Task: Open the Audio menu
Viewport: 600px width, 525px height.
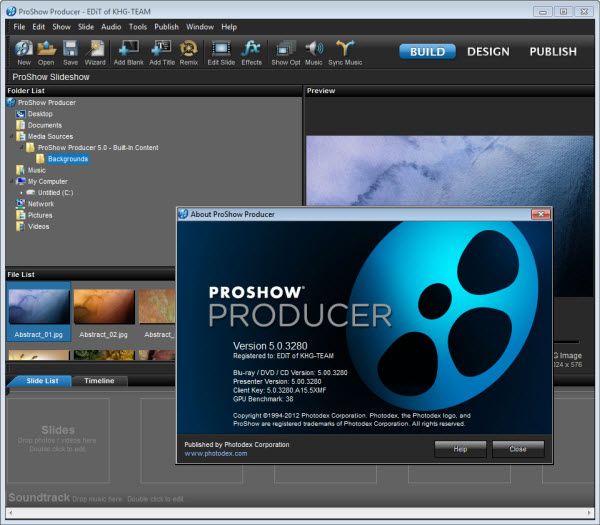Action: [x=111, y=27]
